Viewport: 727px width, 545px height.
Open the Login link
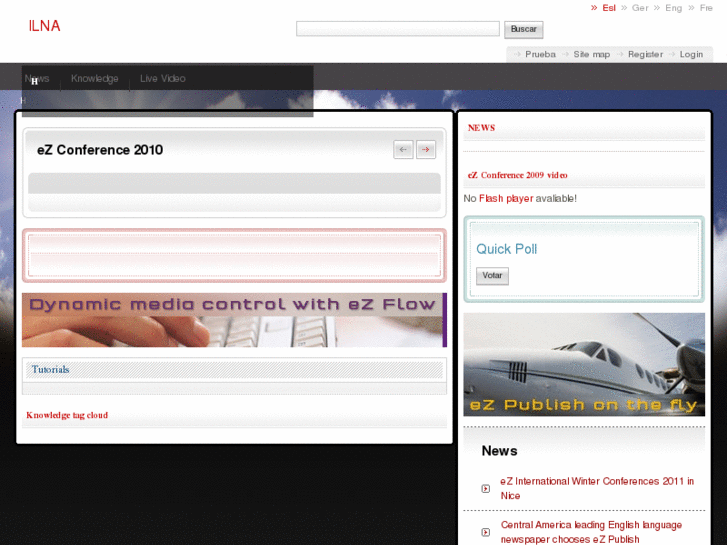click(691, 54)
